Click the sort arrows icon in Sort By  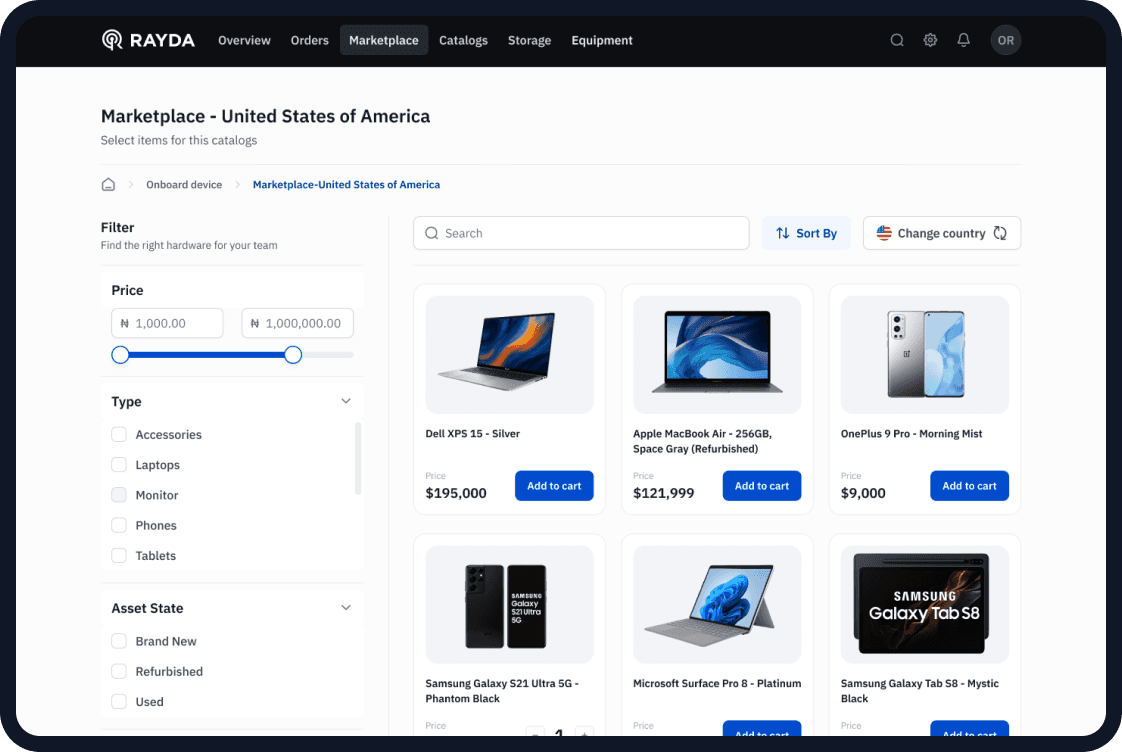[x=783, y=233]
